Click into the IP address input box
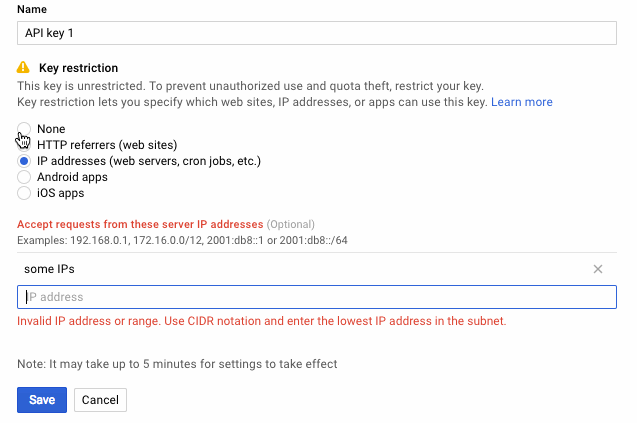 pos(316,297)
